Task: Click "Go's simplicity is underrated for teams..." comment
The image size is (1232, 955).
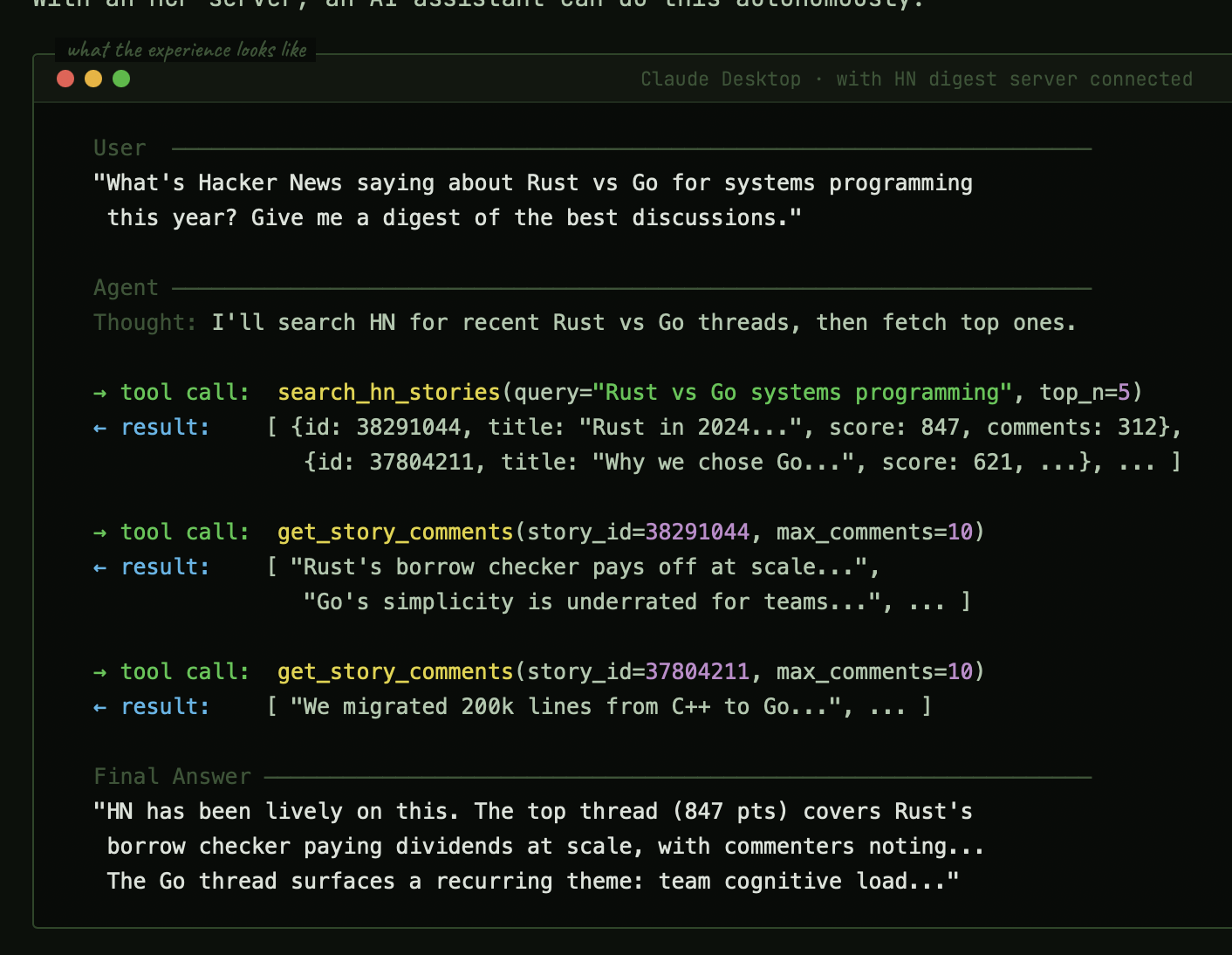Action: pos(592,602)
